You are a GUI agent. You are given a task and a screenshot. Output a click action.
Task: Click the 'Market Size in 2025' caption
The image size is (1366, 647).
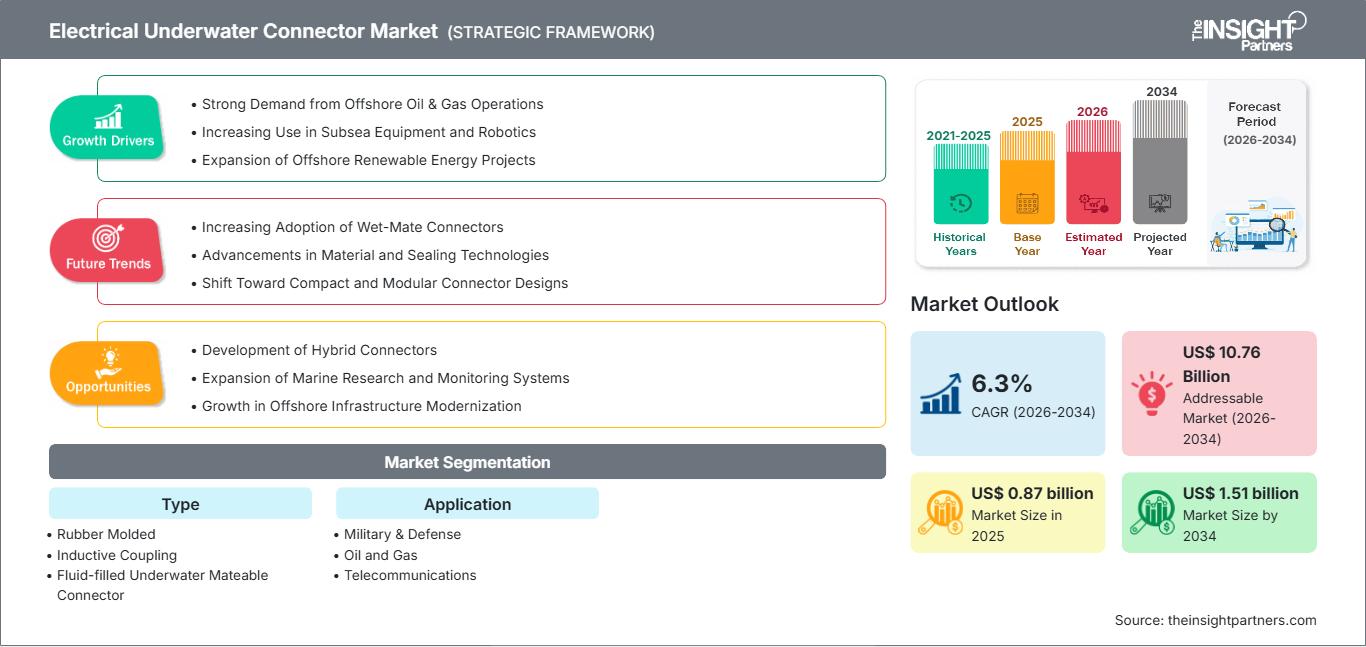click(x=1017, y=526)
